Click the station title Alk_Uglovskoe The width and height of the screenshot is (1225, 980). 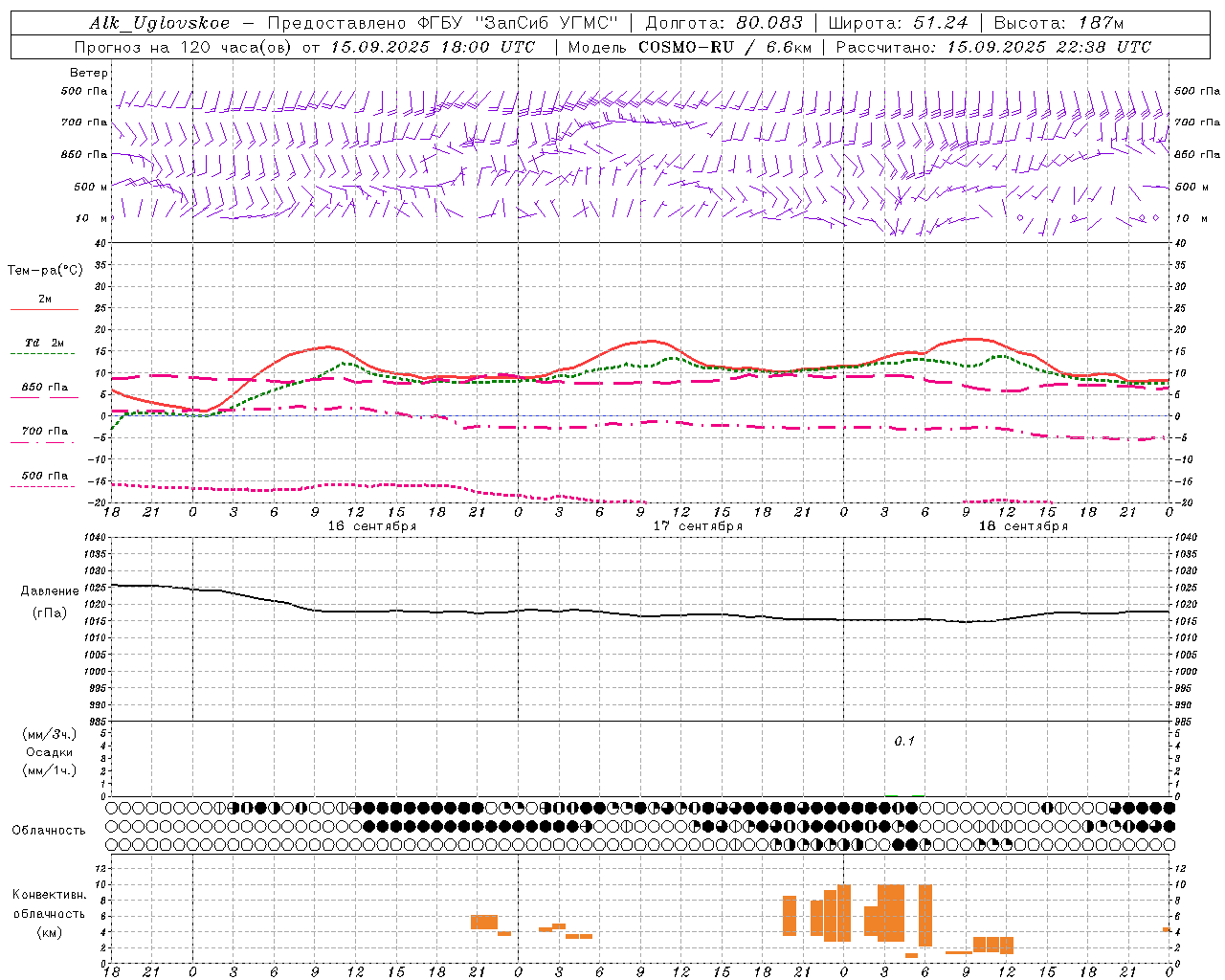(x=160, y=23)
